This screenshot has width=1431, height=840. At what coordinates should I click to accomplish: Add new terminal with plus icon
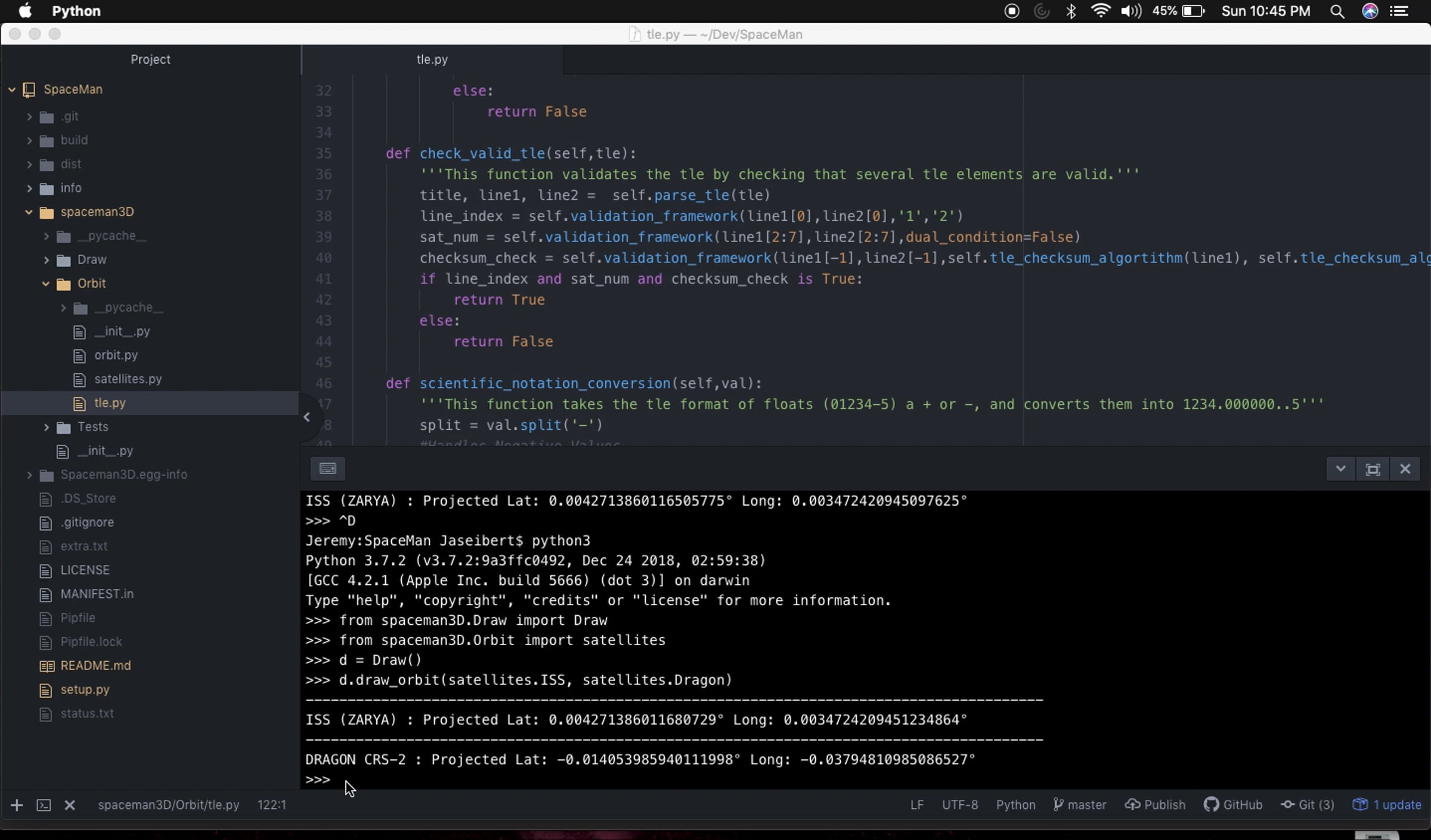pyautogui.click(x=17, y=805)
